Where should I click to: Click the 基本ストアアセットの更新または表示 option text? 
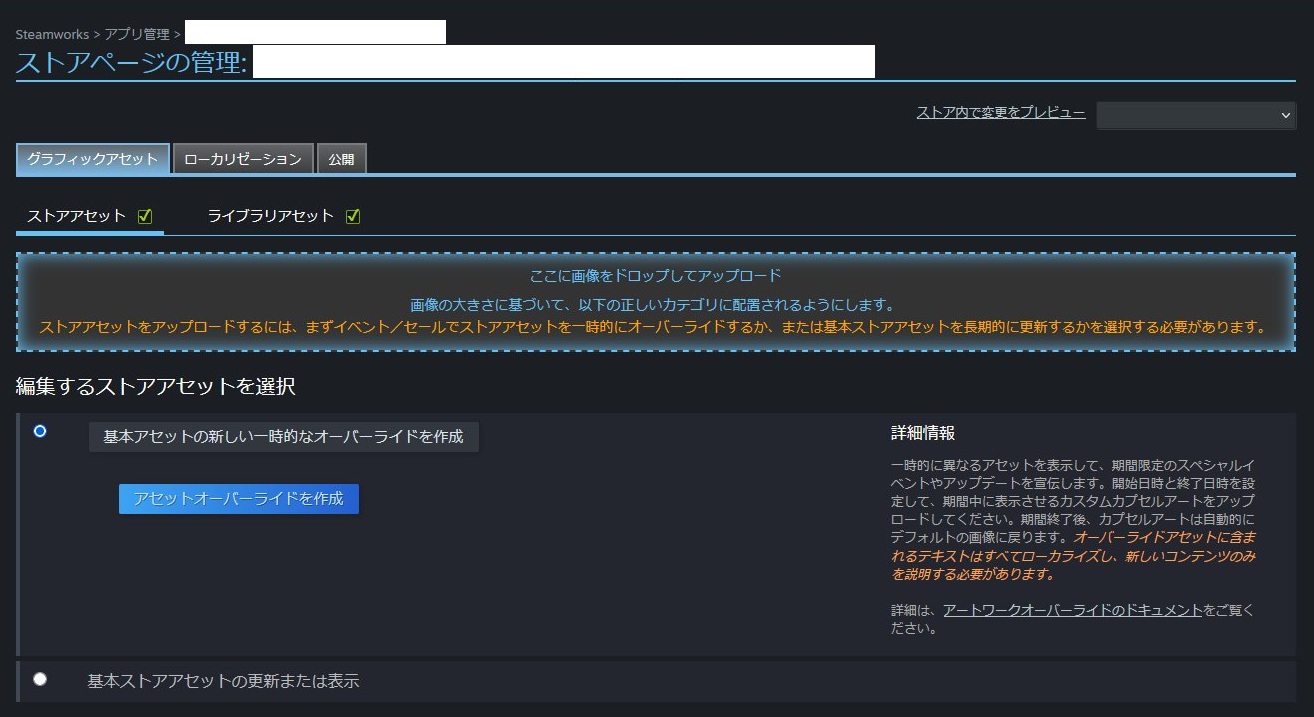(223, 682)
